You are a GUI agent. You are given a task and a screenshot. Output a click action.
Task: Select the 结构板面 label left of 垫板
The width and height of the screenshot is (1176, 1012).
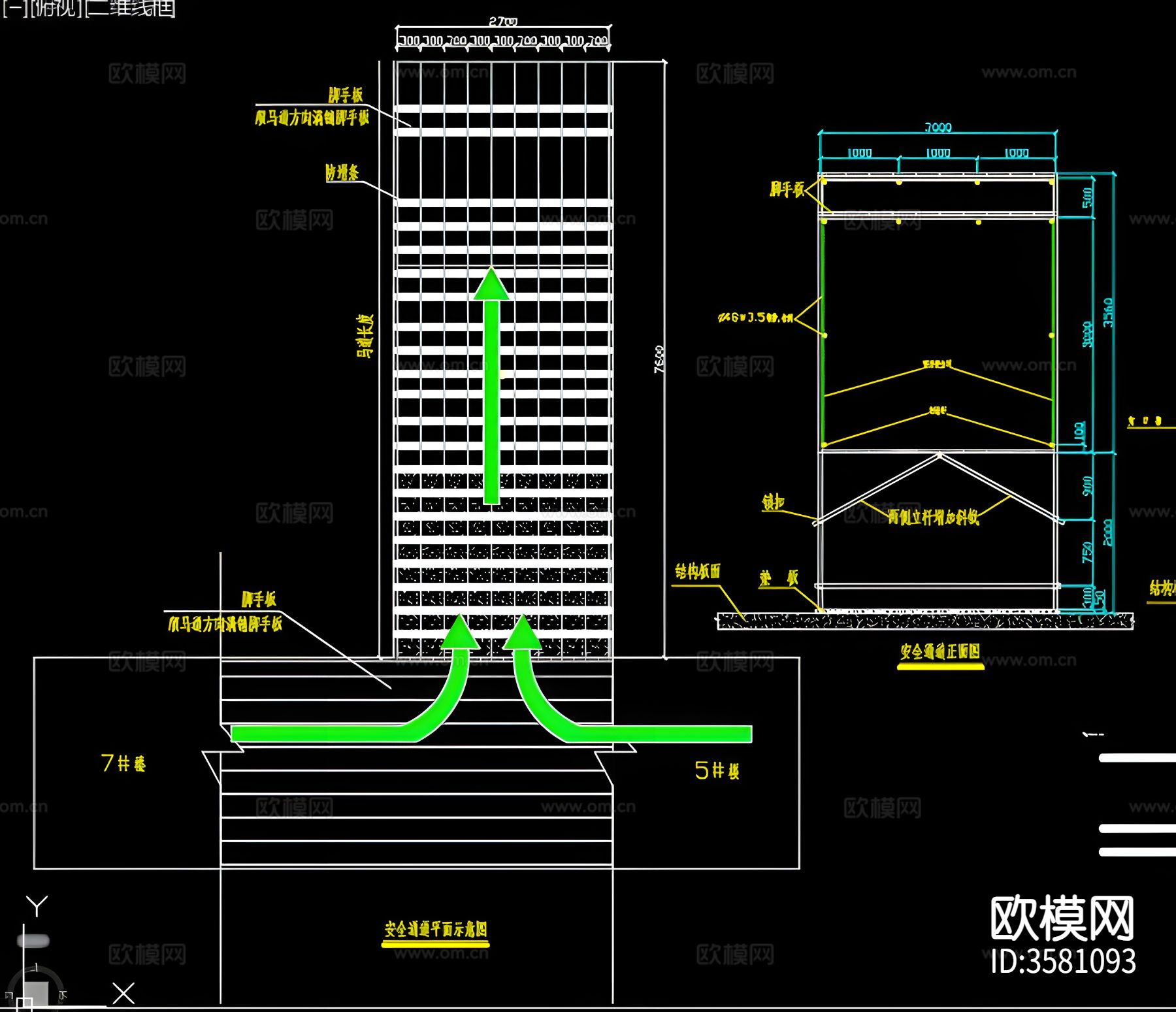click(698, 572)
